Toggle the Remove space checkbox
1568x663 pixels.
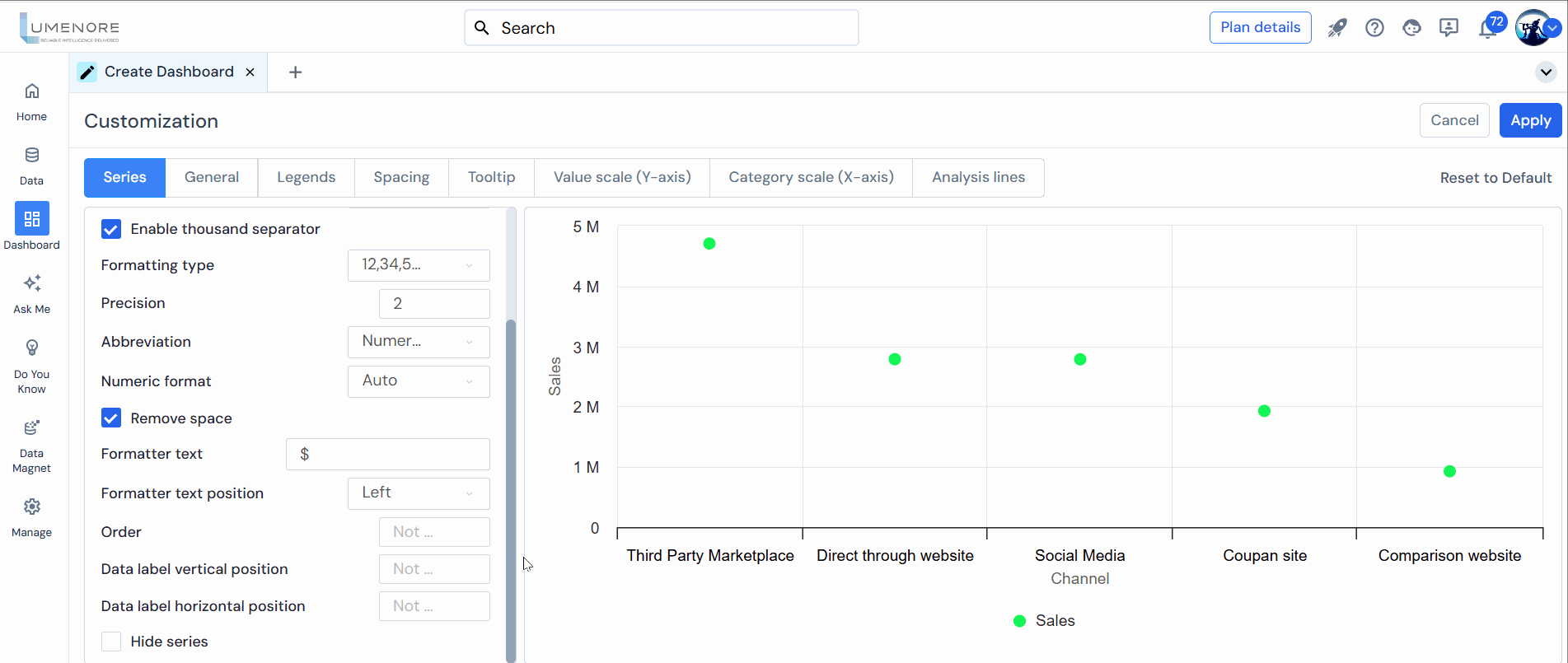pyautogui.click(x=111, y=418)
